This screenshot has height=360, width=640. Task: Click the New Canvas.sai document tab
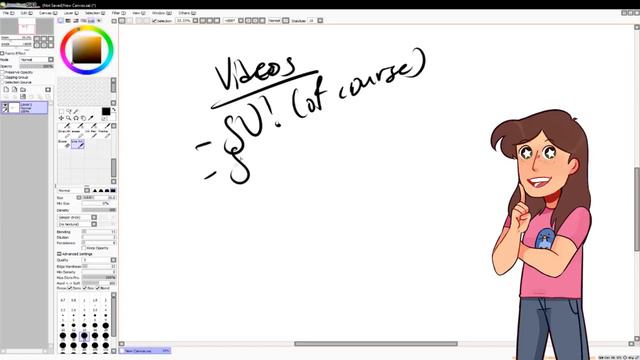click(x=145, y=351)
